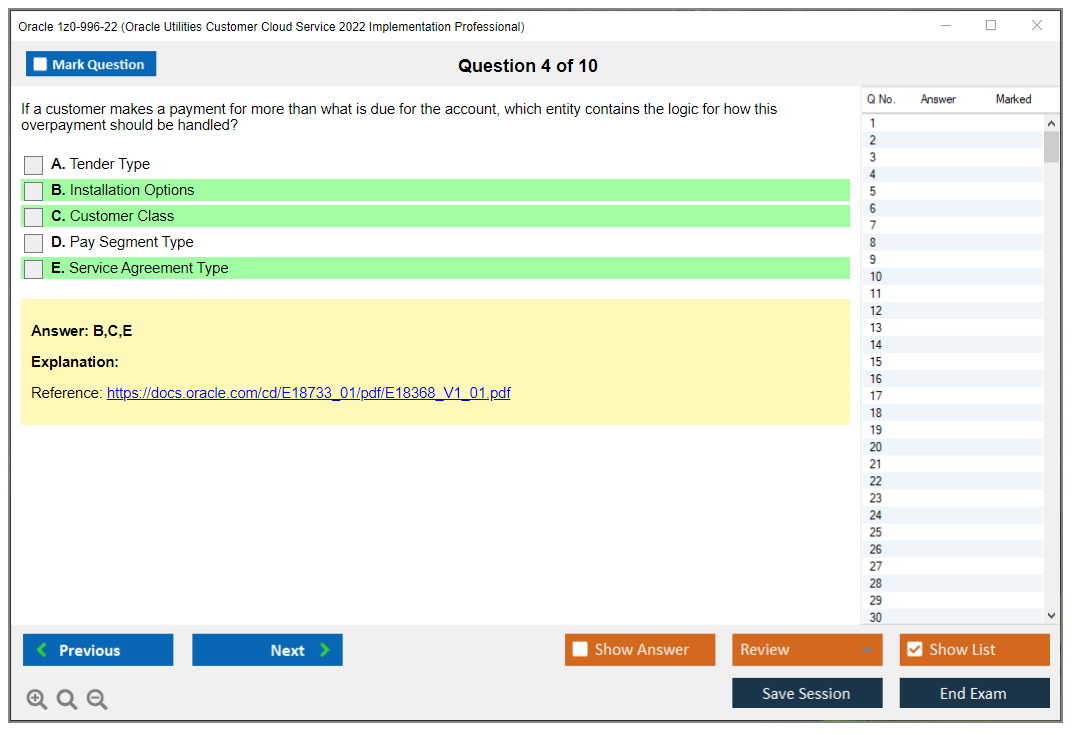Click the Save Session button
The image size is (1075, 735).
807,692
